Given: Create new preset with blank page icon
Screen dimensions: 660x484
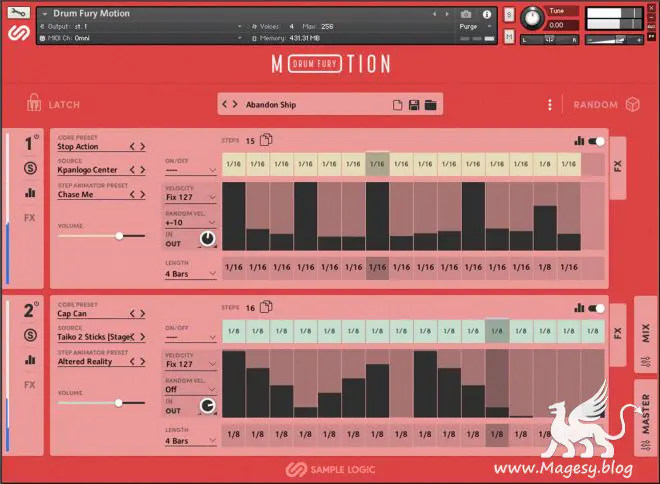Looking at the screenshot, I should pos(397,105).
